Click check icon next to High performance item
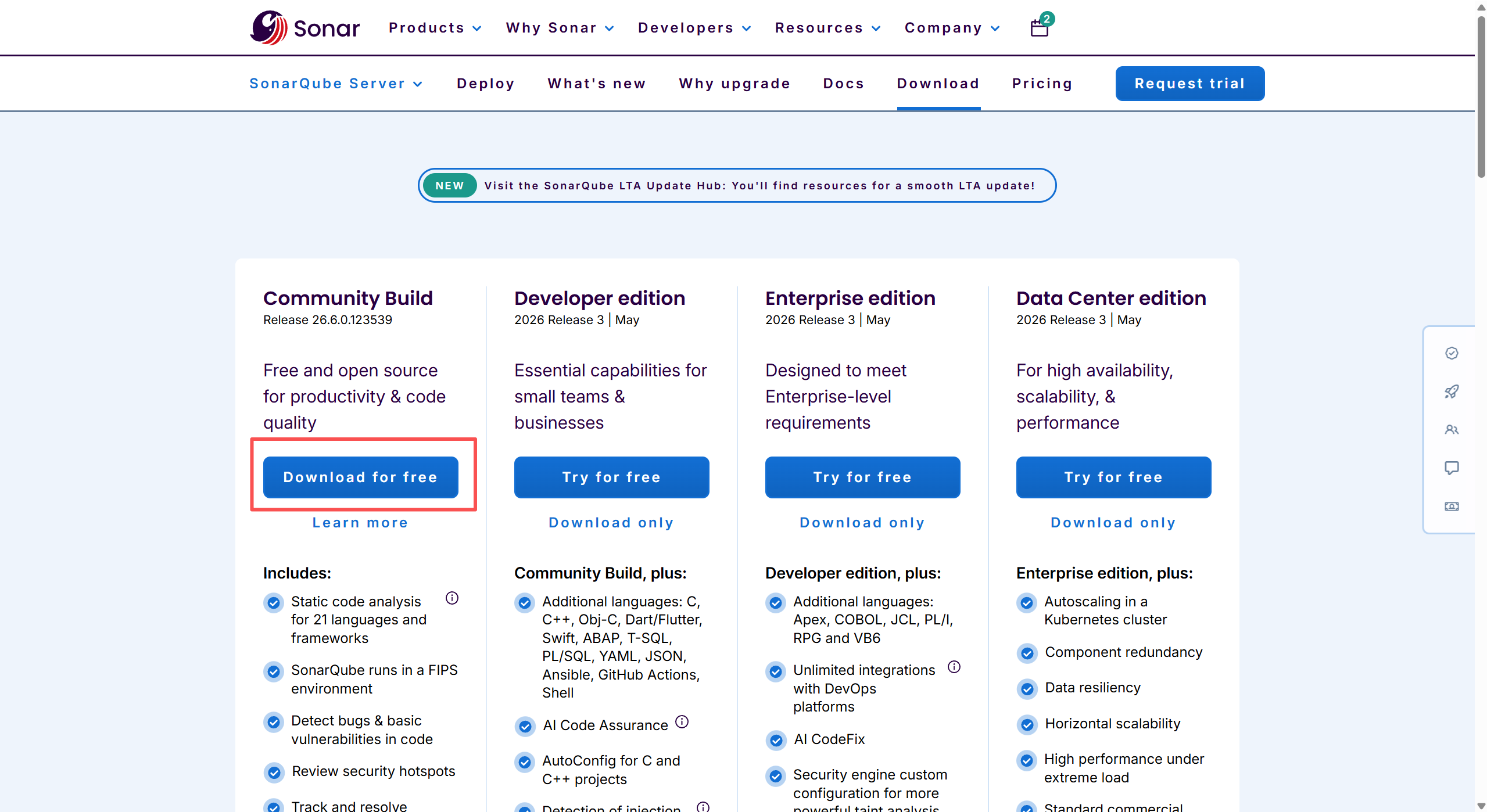This screenshot has height=812, width=1487. tap(1027, 760)
